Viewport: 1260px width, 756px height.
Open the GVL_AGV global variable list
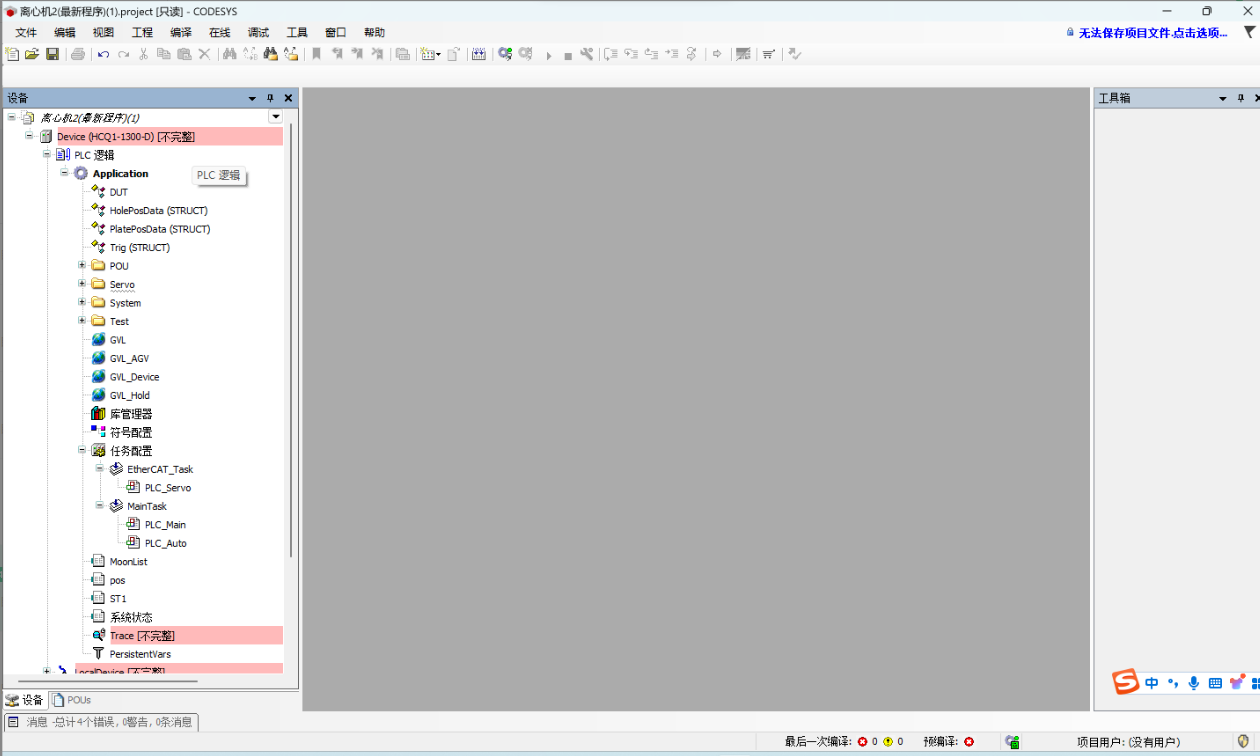click(129, 359)
